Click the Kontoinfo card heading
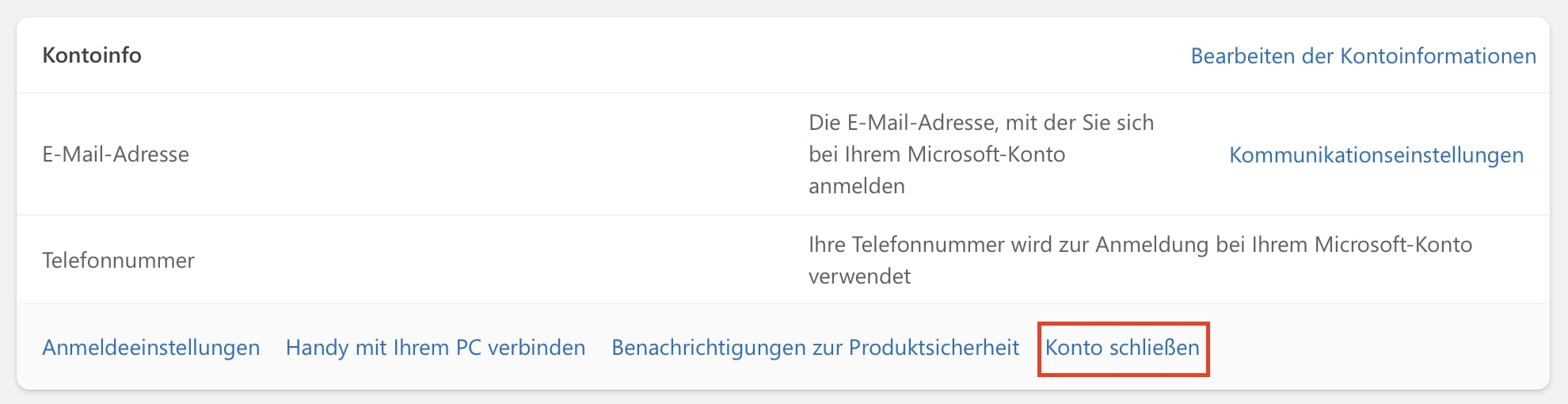Image resolution: width=1568 pixels, height=404 pixels. [x=92, y=55]
